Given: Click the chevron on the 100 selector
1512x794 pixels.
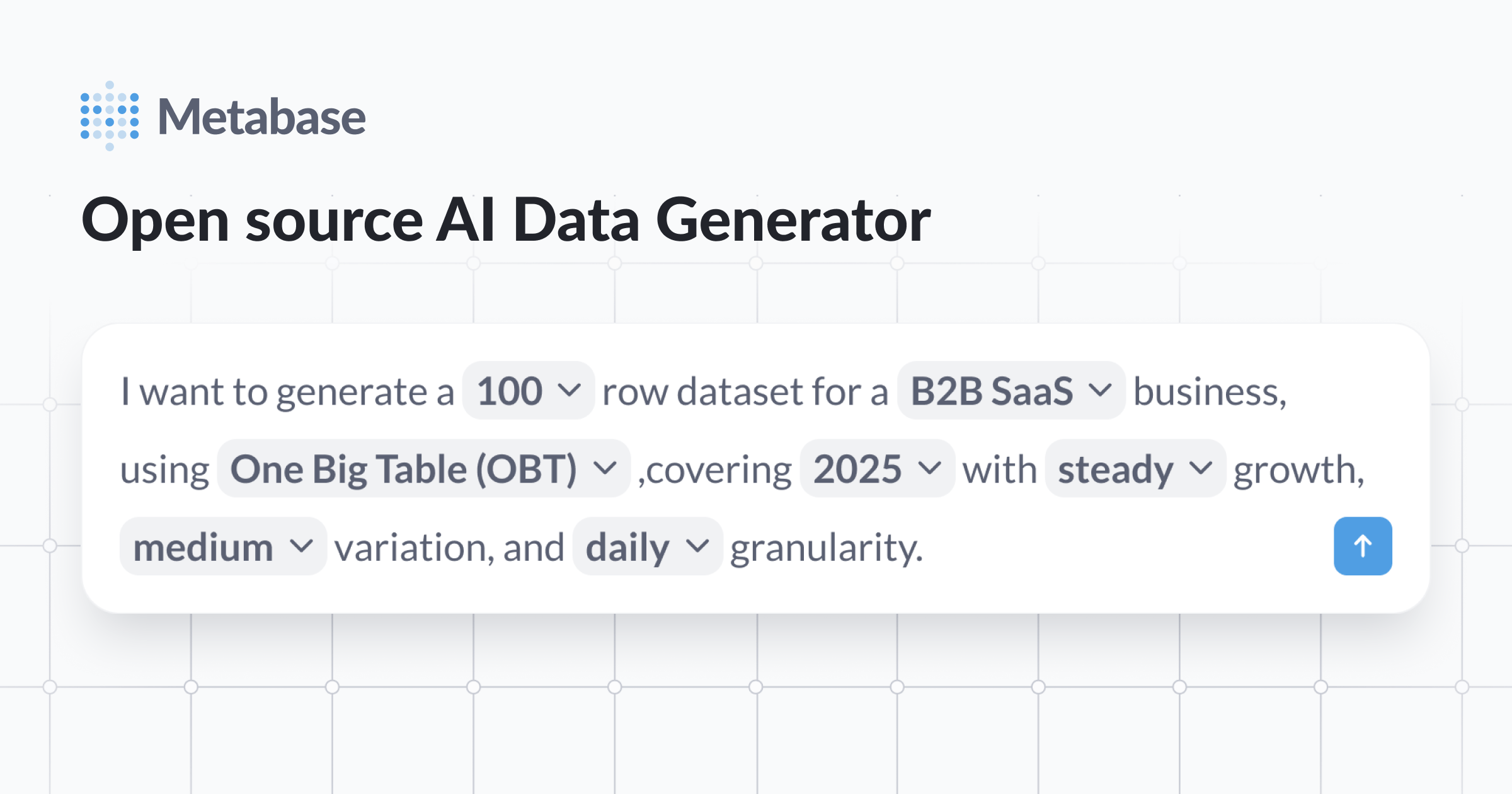Looking at the screenshot, I should pos(570,391).
